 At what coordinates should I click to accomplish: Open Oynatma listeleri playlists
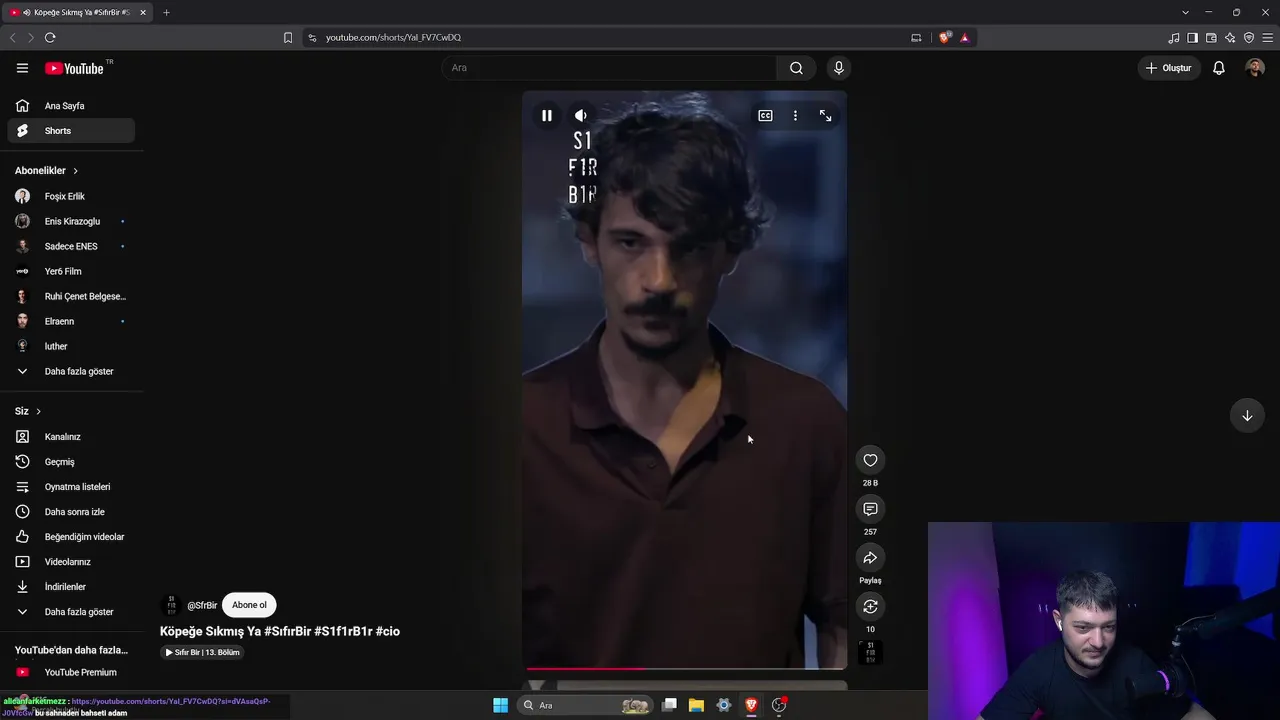click(x=71, y=487)
